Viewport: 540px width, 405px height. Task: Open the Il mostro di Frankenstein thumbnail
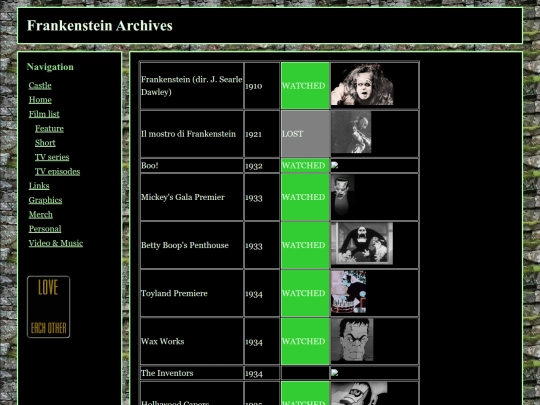point(351,132)
